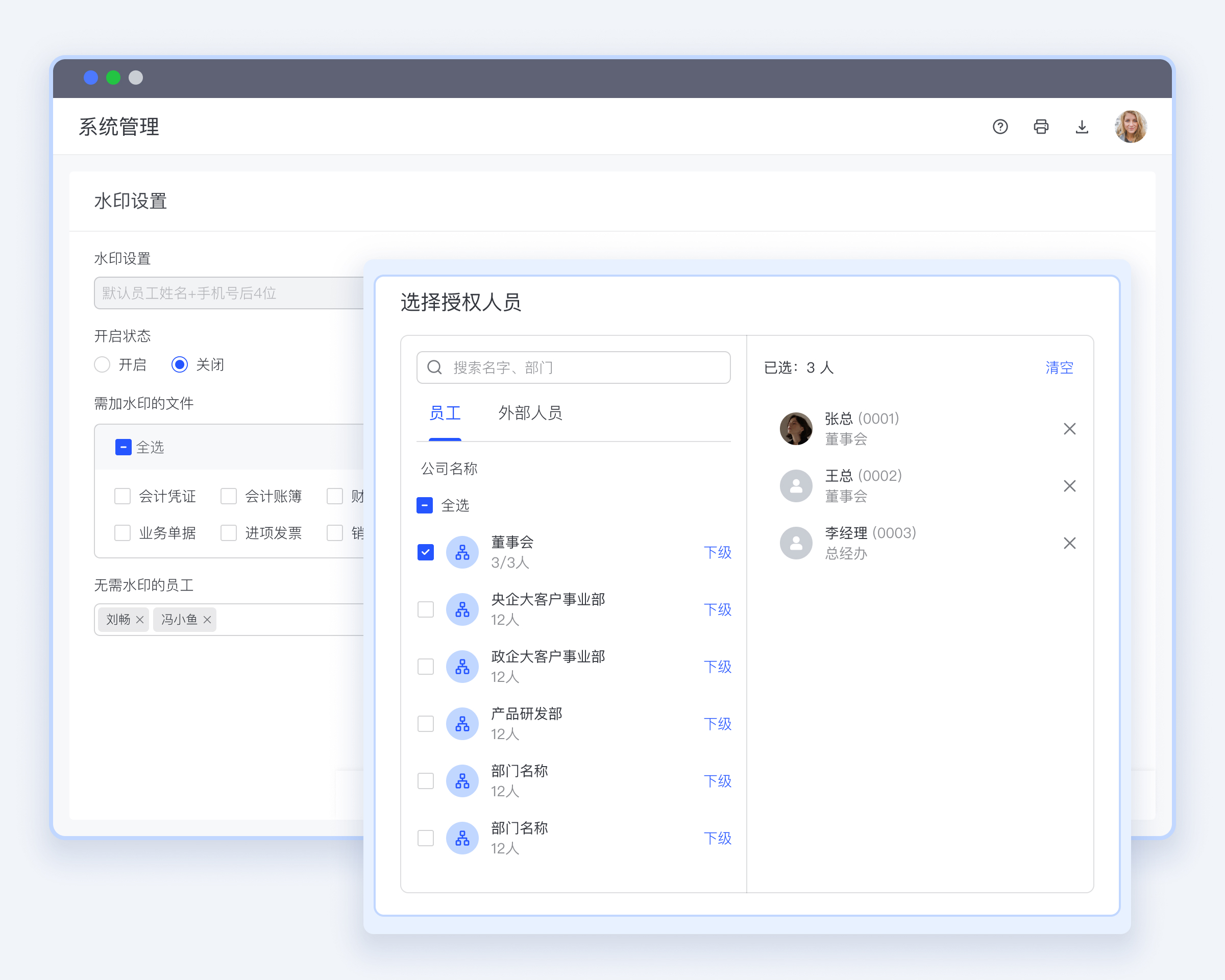Click the help question mark icon
The width and height of the screenshot is (1225, 980).
coord(1000,127)
